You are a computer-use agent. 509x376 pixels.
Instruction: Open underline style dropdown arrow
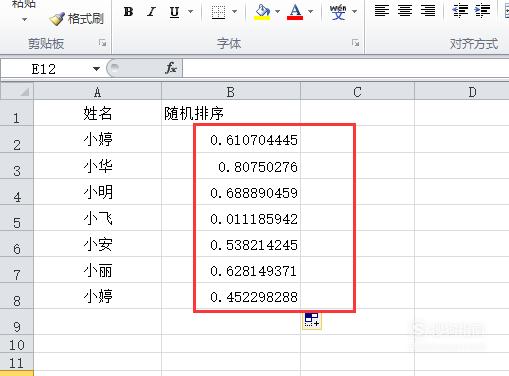pyautogui.click(x=190, y=12)
